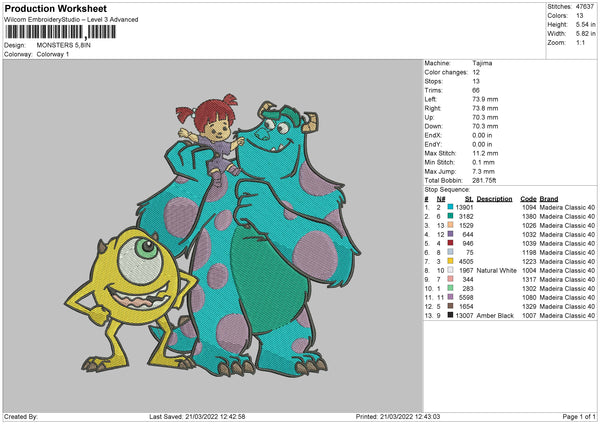Click the Machine value 'Tajima'
600x424 pixels.
click(482, 63)
